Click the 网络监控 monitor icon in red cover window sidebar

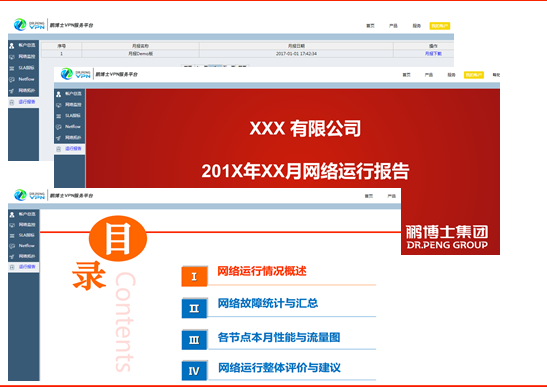(59, 105)
